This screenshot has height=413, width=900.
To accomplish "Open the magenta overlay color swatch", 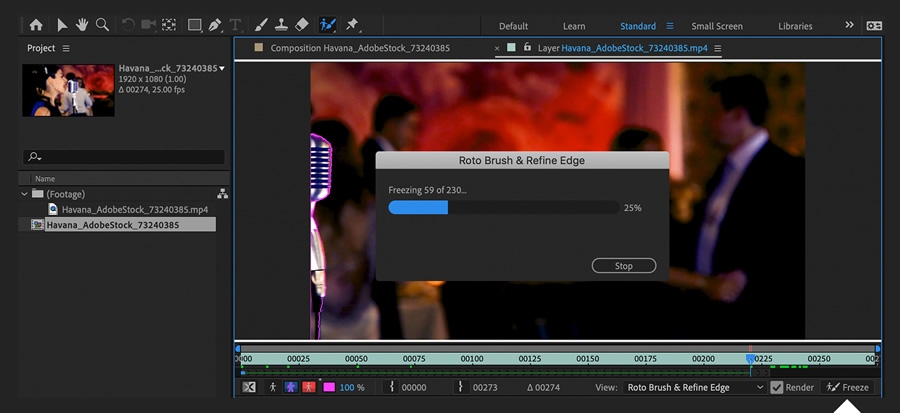I will [329, 387].
